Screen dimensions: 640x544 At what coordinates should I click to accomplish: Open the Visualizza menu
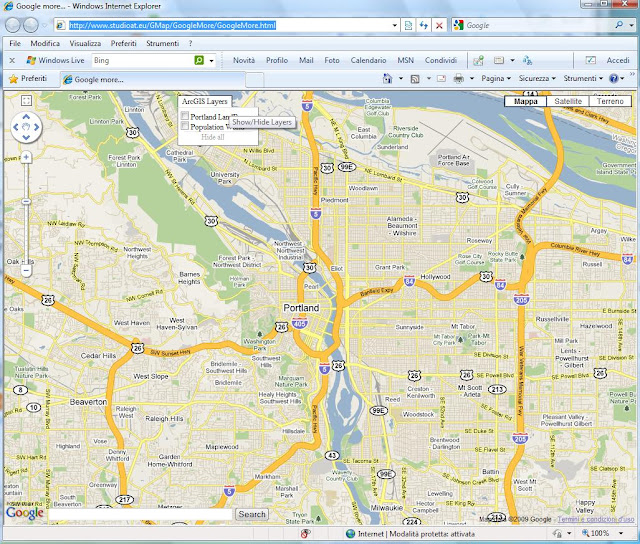pos(85,43)
